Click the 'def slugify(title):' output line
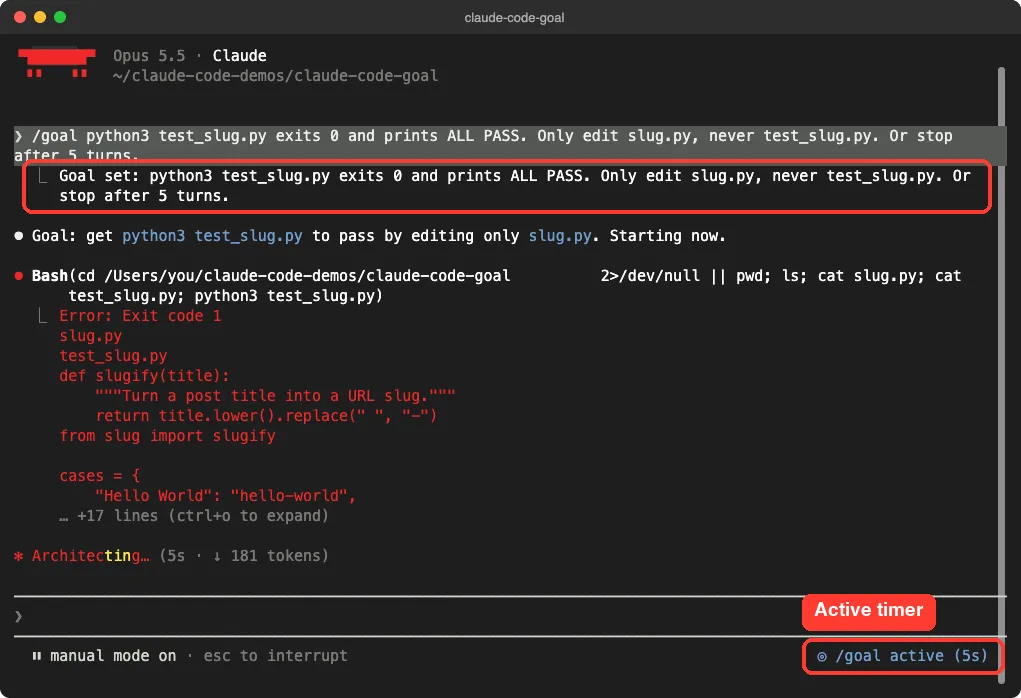Screen dimensions: 1021x698 [144, 376]
